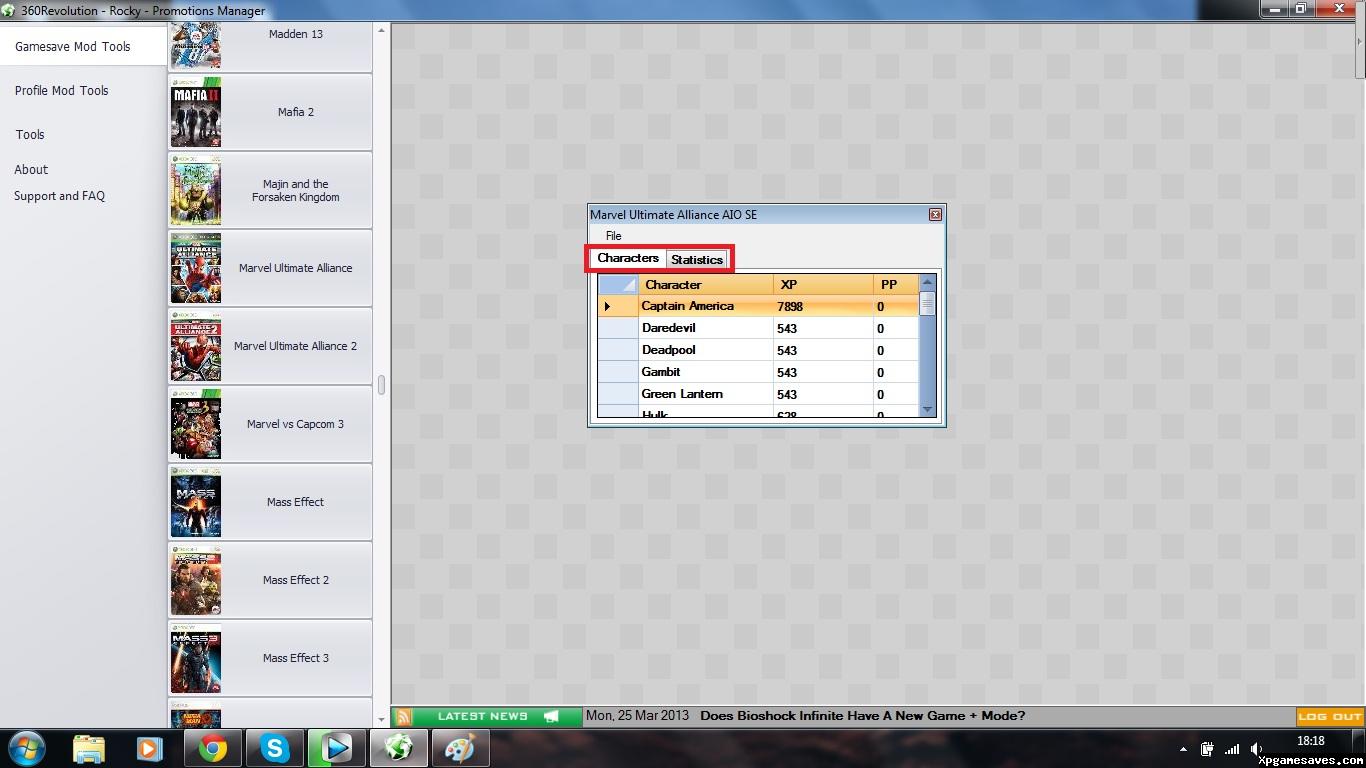Launch Google Chrome from the taskbar

pyautogui.click(x=212, y=748)
